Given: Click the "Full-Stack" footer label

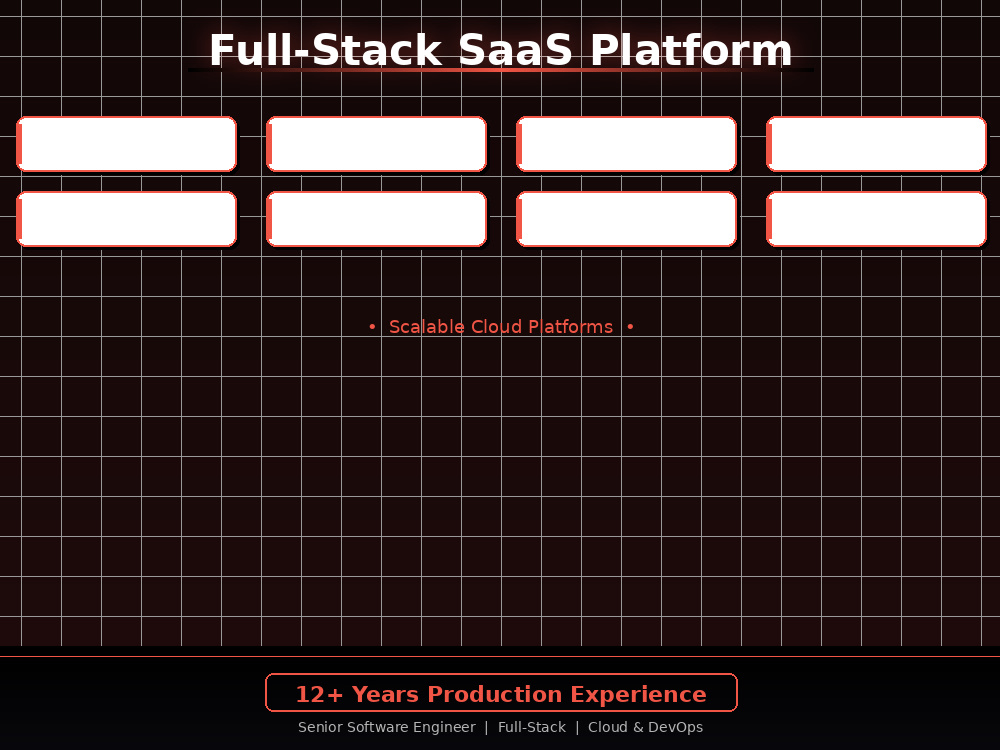Looking at the screenshot, I should (532, 727).
